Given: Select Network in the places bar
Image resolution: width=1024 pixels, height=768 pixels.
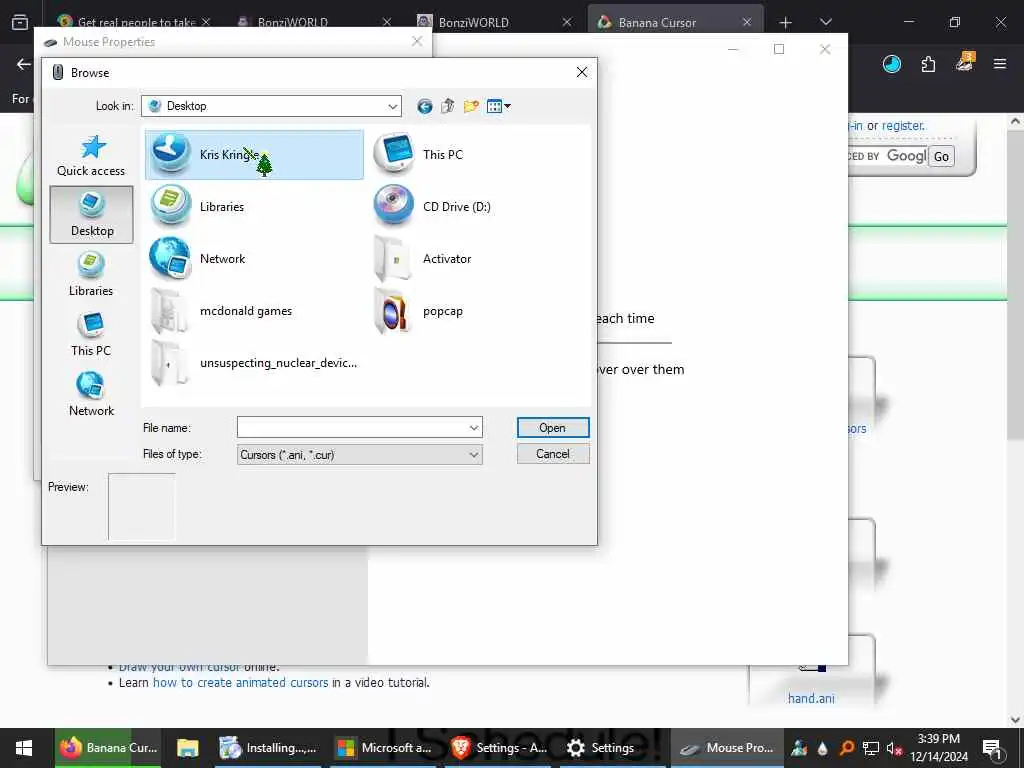Looking at the screenshot, I should pyautogui.click(x=91, y=394).
